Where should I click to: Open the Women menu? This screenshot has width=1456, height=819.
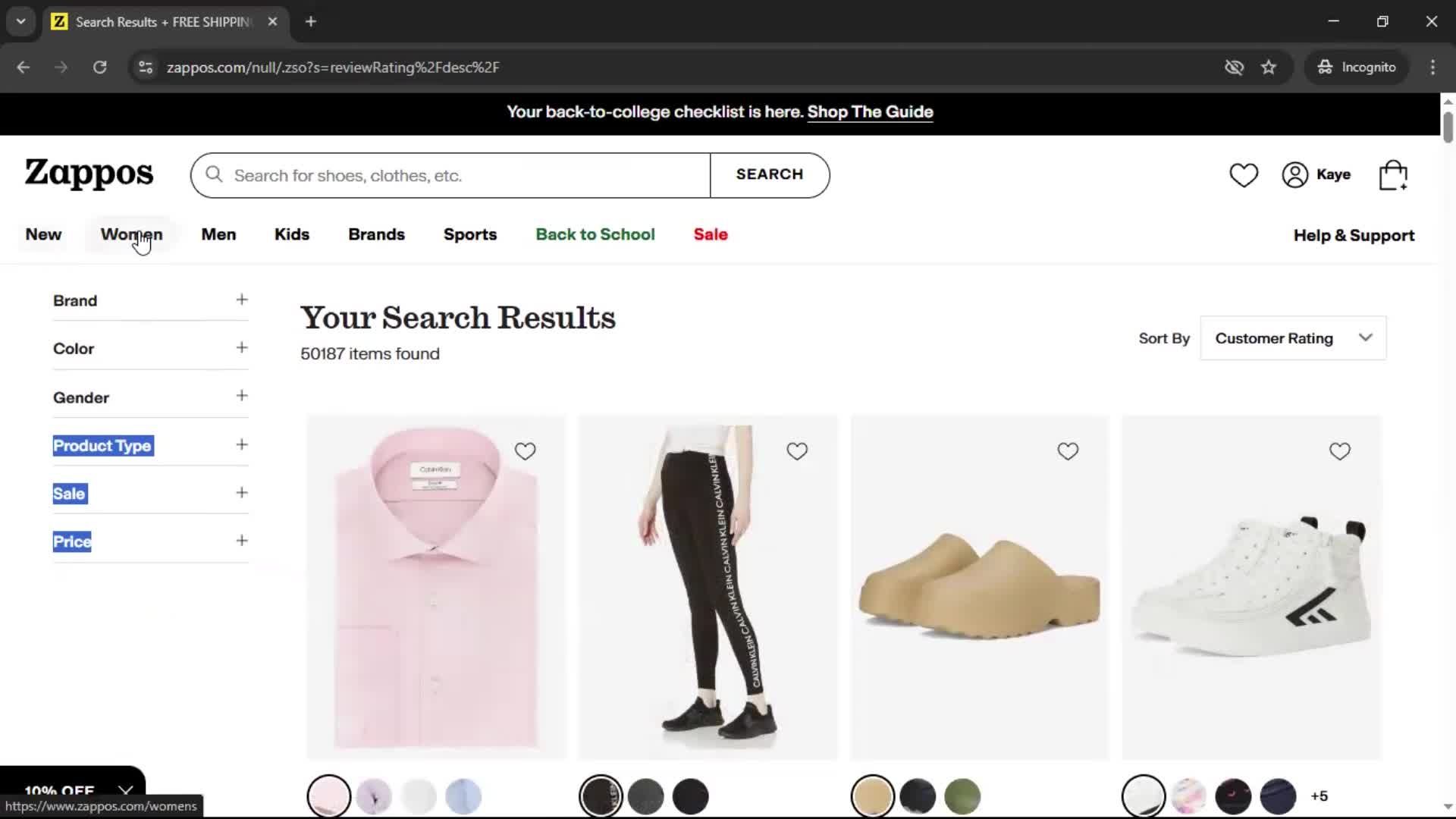[x=131, y=234]
